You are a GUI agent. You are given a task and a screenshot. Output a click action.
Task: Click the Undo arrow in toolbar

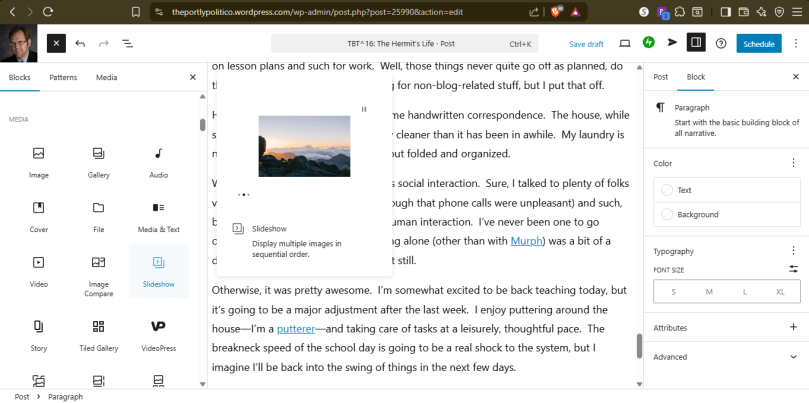80,44
